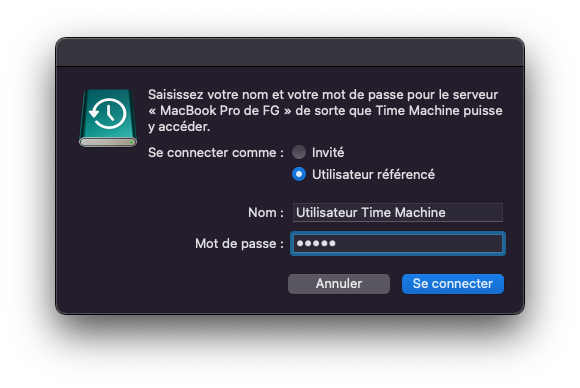The height and width of the screenshot is (388, 580).
Task: Click the silver base of the drive icon
Action: click(108, 142)
